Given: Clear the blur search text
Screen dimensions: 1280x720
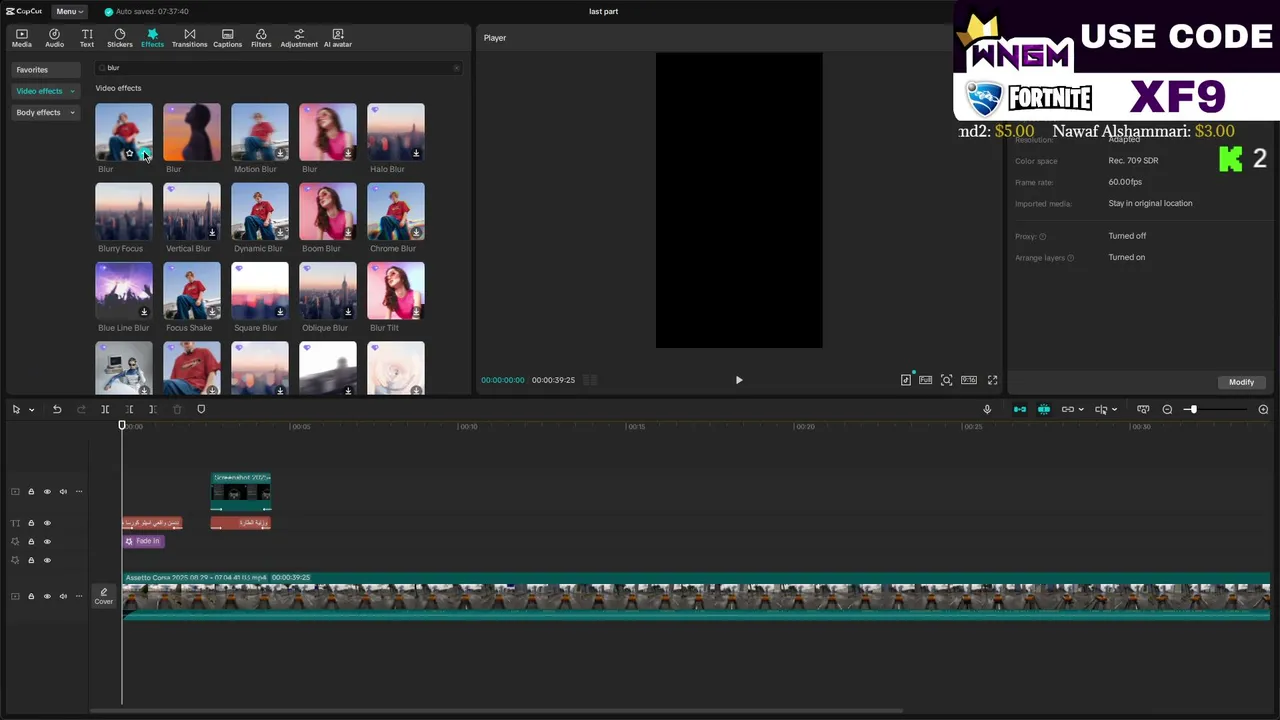Looking at the screenshot, I should pyautogui.click(x=456, y=68).
